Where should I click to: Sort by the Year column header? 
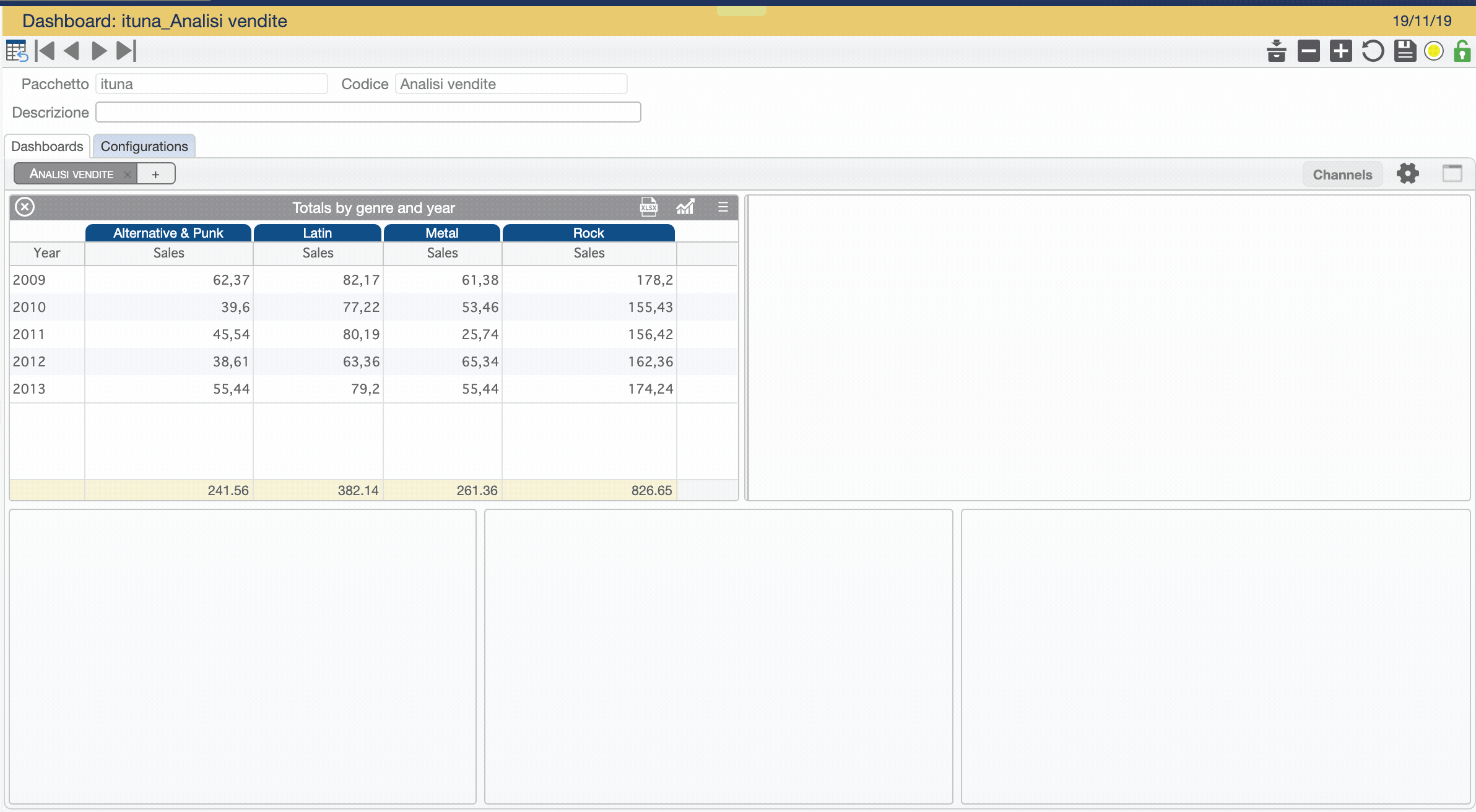pos(47,253)
